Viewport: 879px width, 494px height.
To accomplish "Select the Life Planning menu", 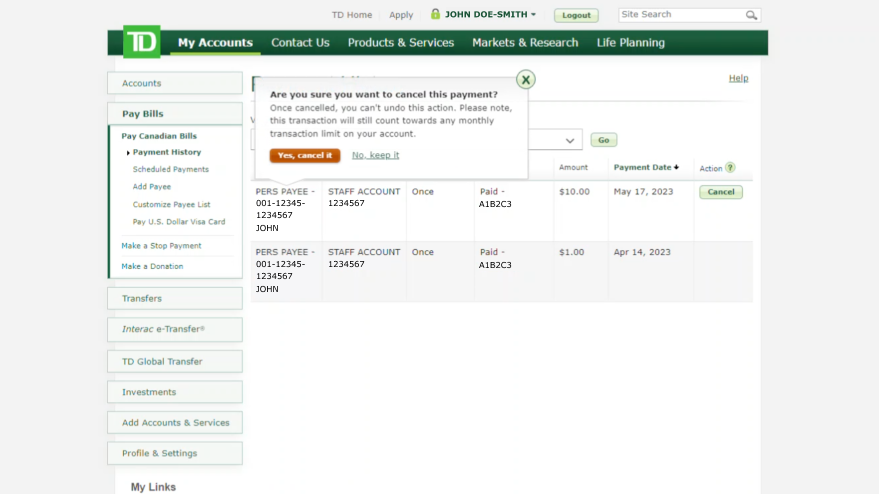I will coord(631,43).
